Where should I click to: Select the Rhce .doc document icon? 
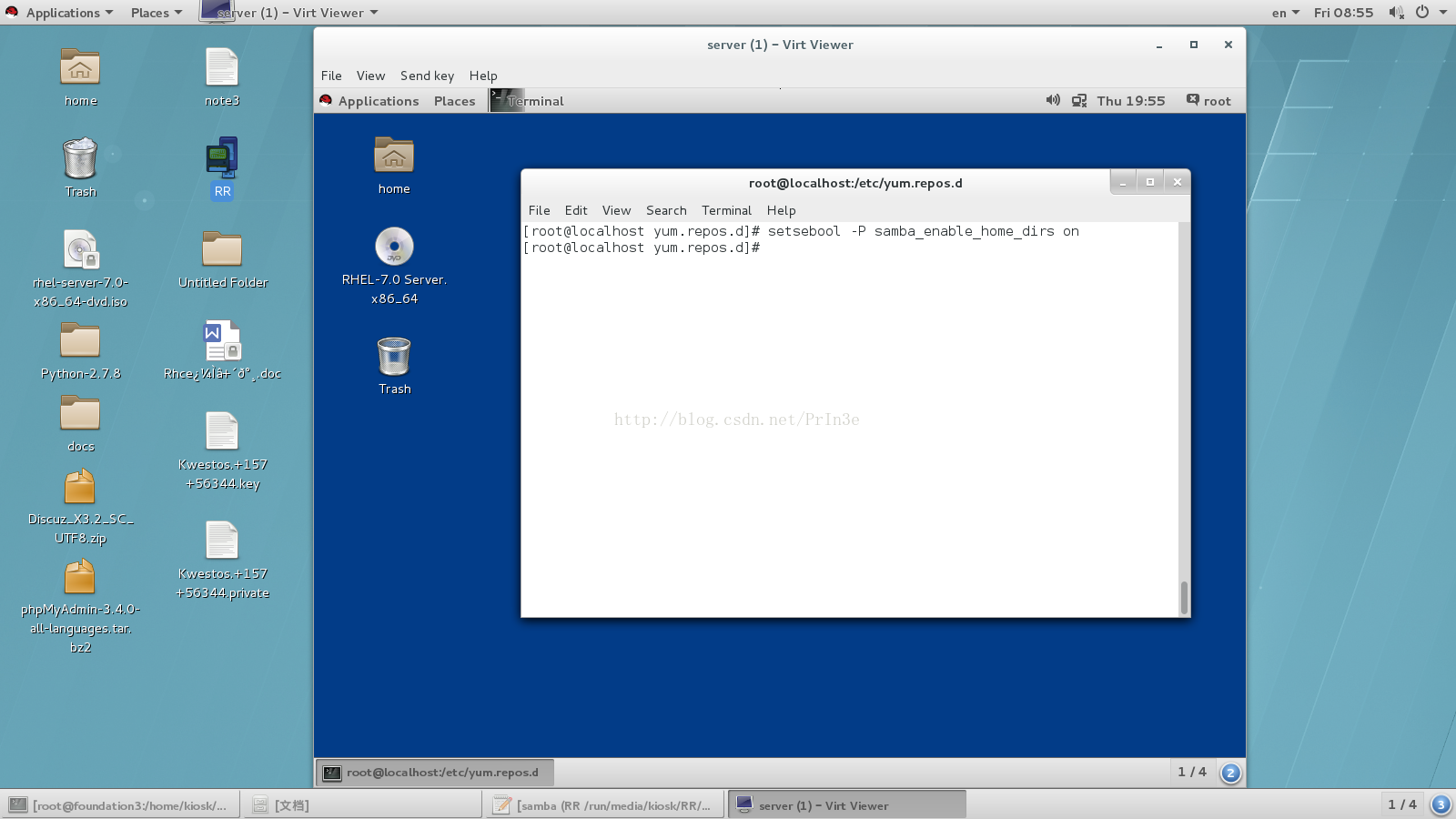coord(222,340)
